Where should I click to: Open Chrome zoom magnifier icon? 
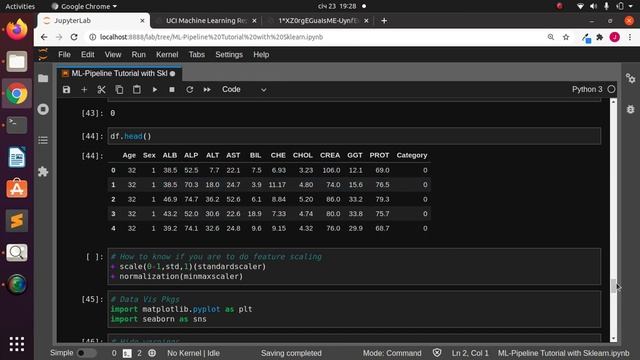pyautogui.click(x=551, y=37)
